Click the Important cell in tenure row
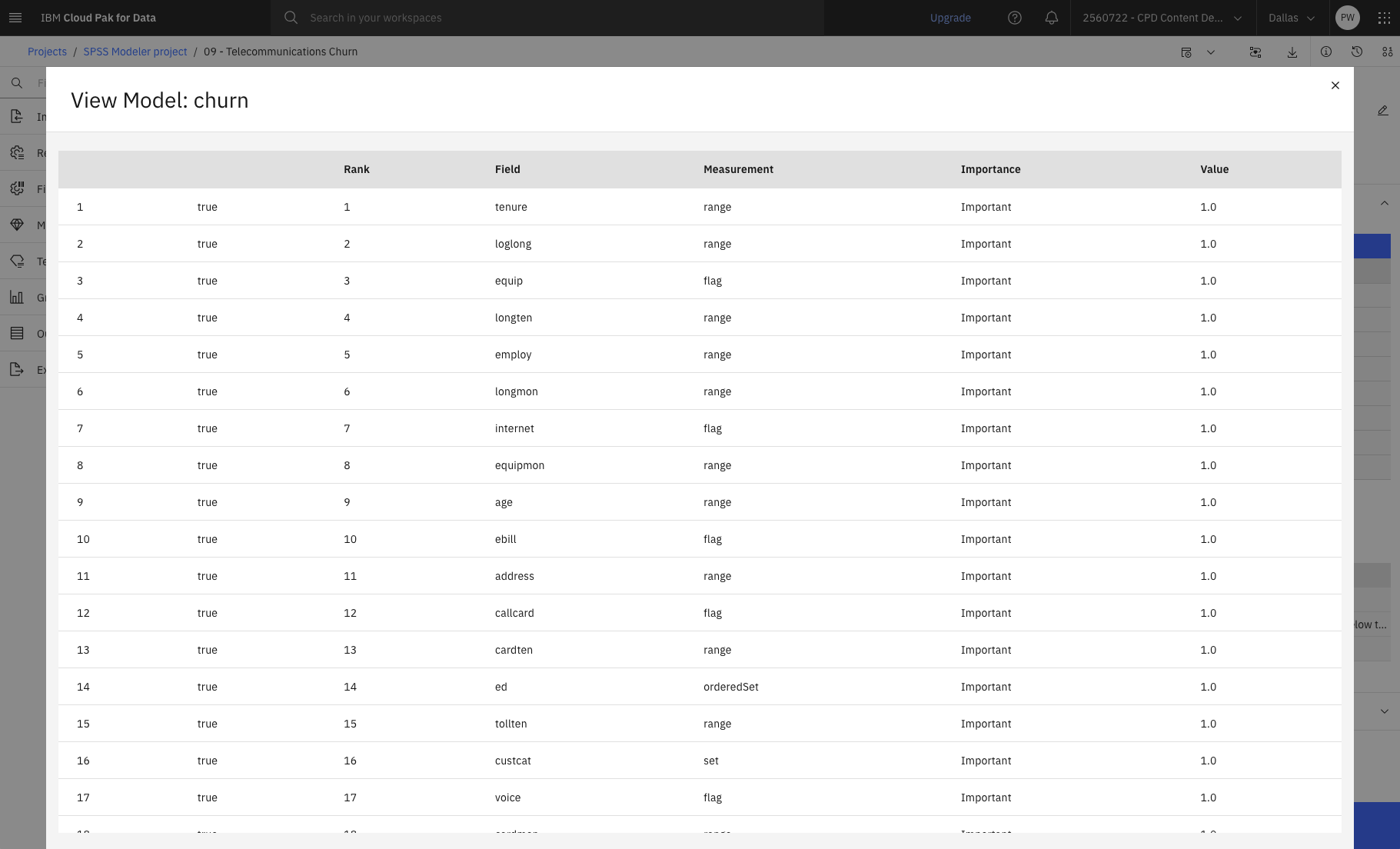The height and width of the screenshot is (849, 1400). point(986,207)
